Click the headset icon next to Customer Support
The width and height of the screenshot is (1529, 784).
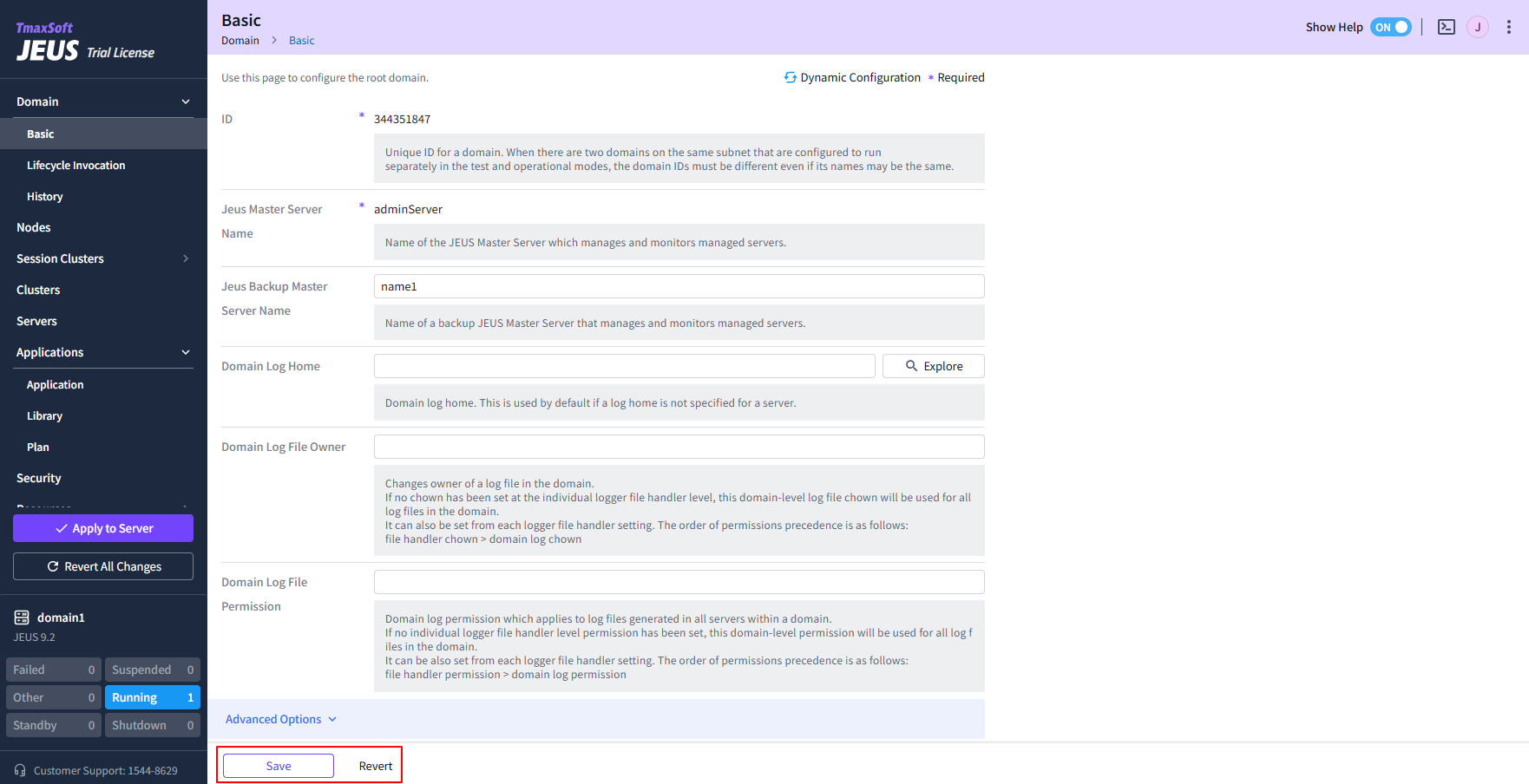21,769
